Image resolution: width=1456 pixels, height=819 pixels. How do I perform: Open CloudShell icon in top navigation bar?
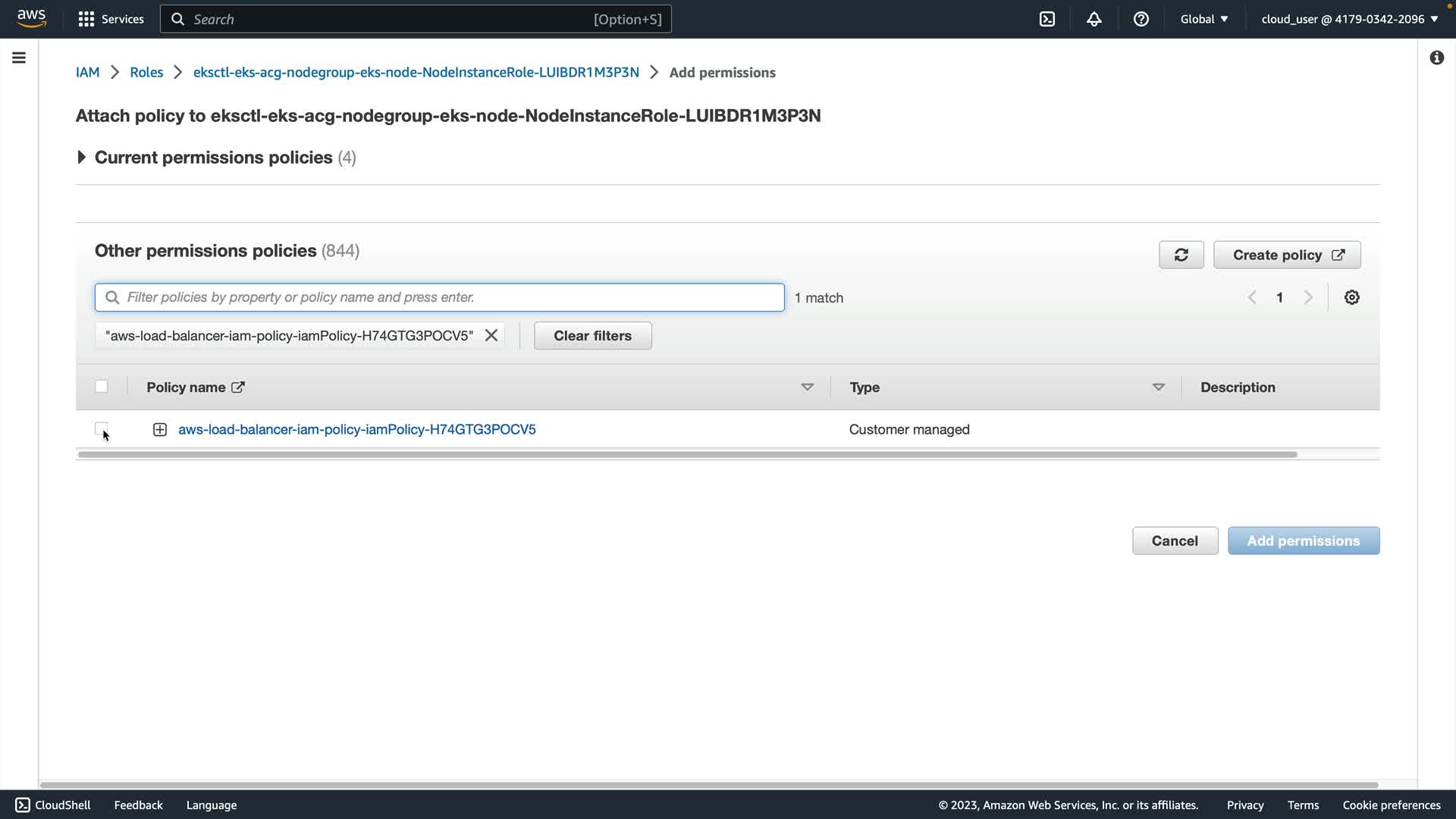tap(1047, 19)
